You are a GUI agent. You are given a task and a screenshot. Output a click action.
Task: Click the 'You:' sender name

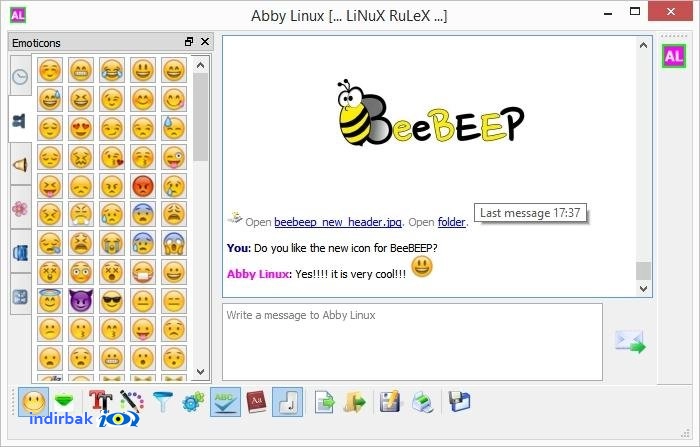(239, 248)
